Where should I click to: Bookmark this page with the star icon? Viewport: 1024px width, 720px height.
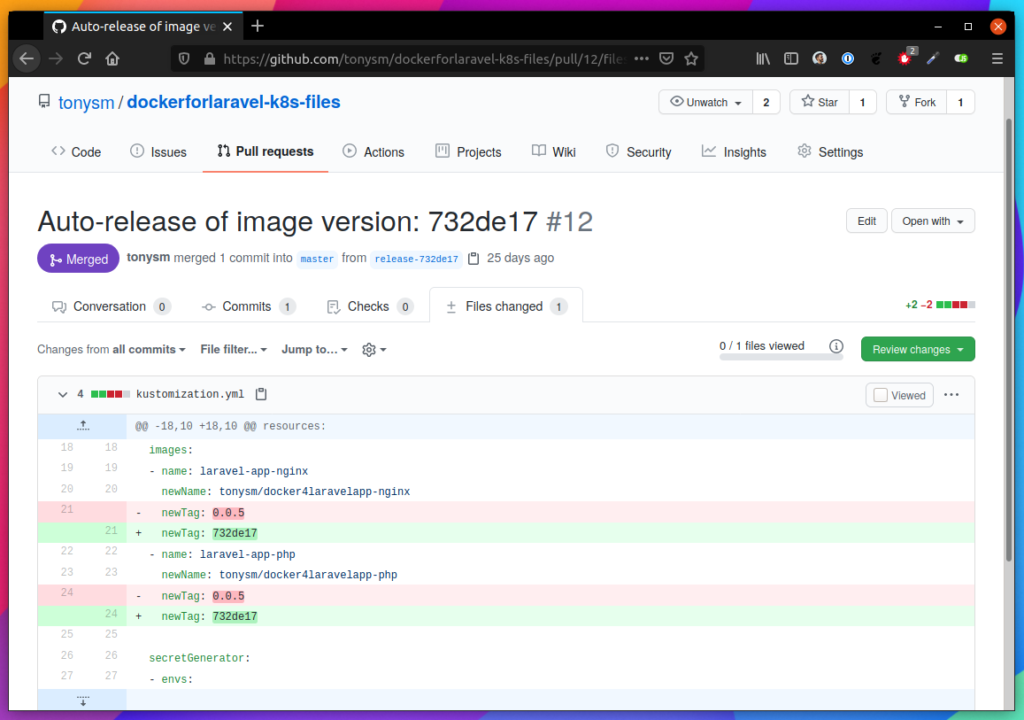[691, 59]
